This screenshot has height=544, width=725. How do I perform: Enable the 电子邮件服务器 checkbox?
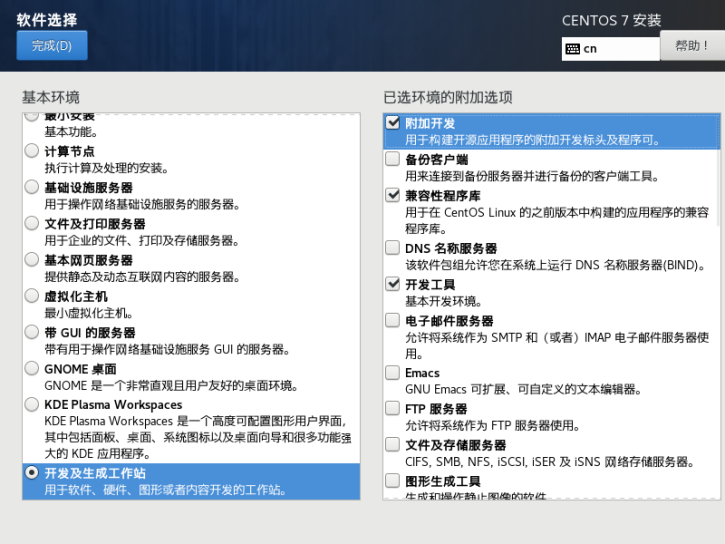pos(393,320)
